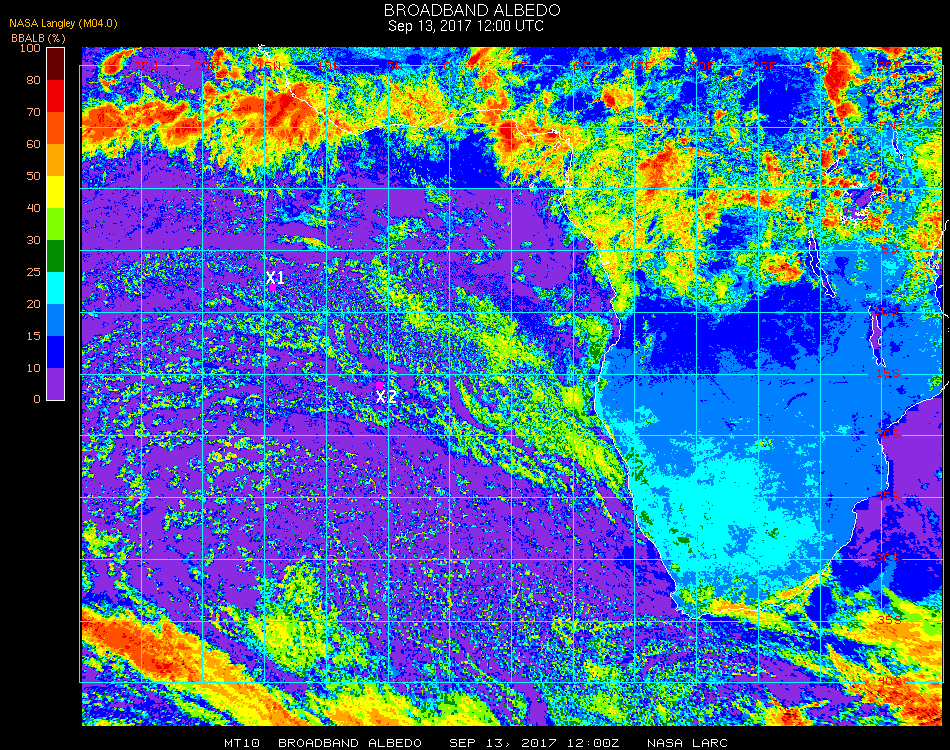Click the colorbar value 100
The width and height of the screenshot is (950, 750).
30,48
